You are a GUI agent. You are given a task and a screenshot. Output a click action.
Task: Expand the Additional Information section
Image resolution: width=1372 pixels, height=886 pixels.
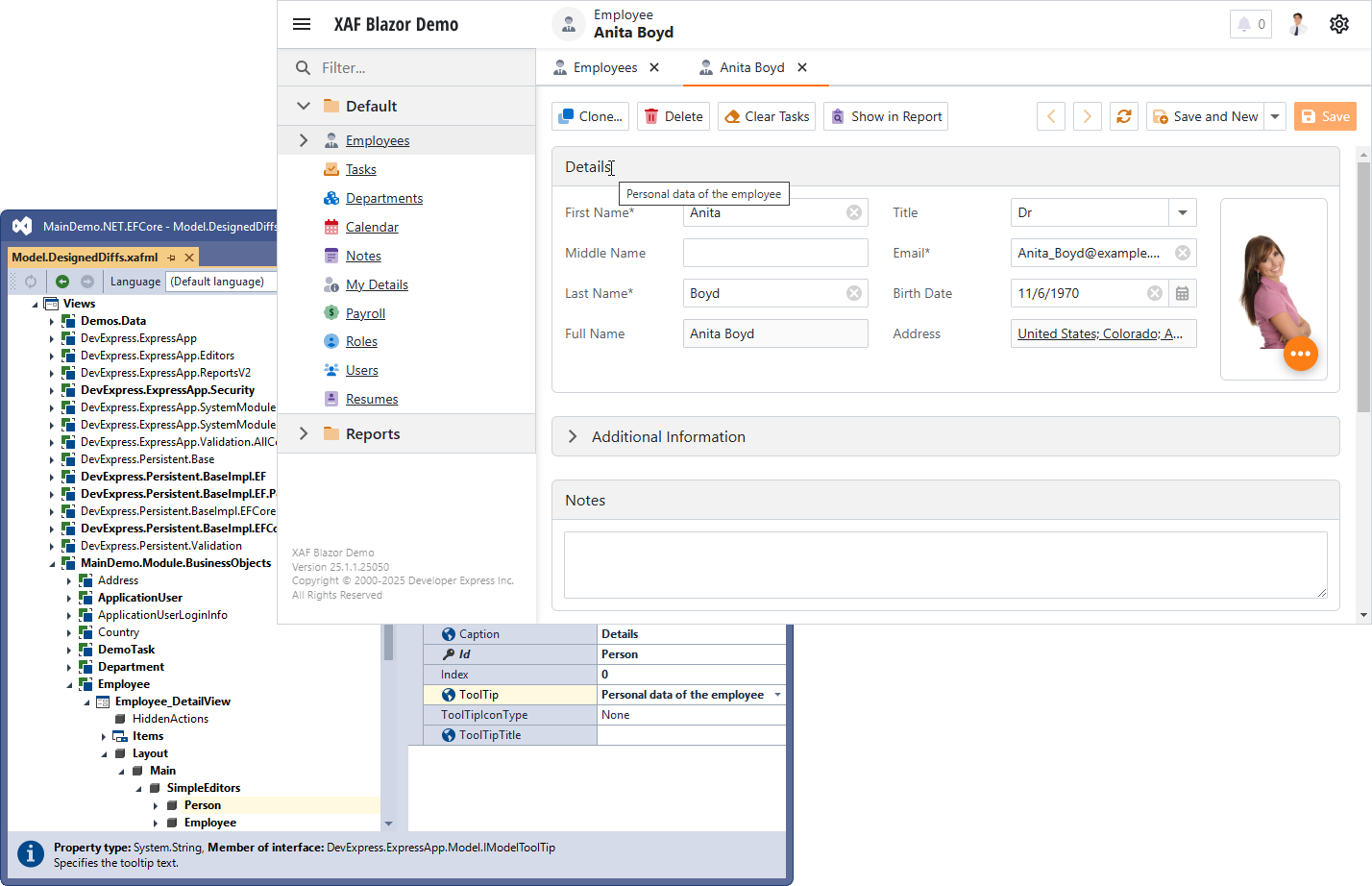573,436
